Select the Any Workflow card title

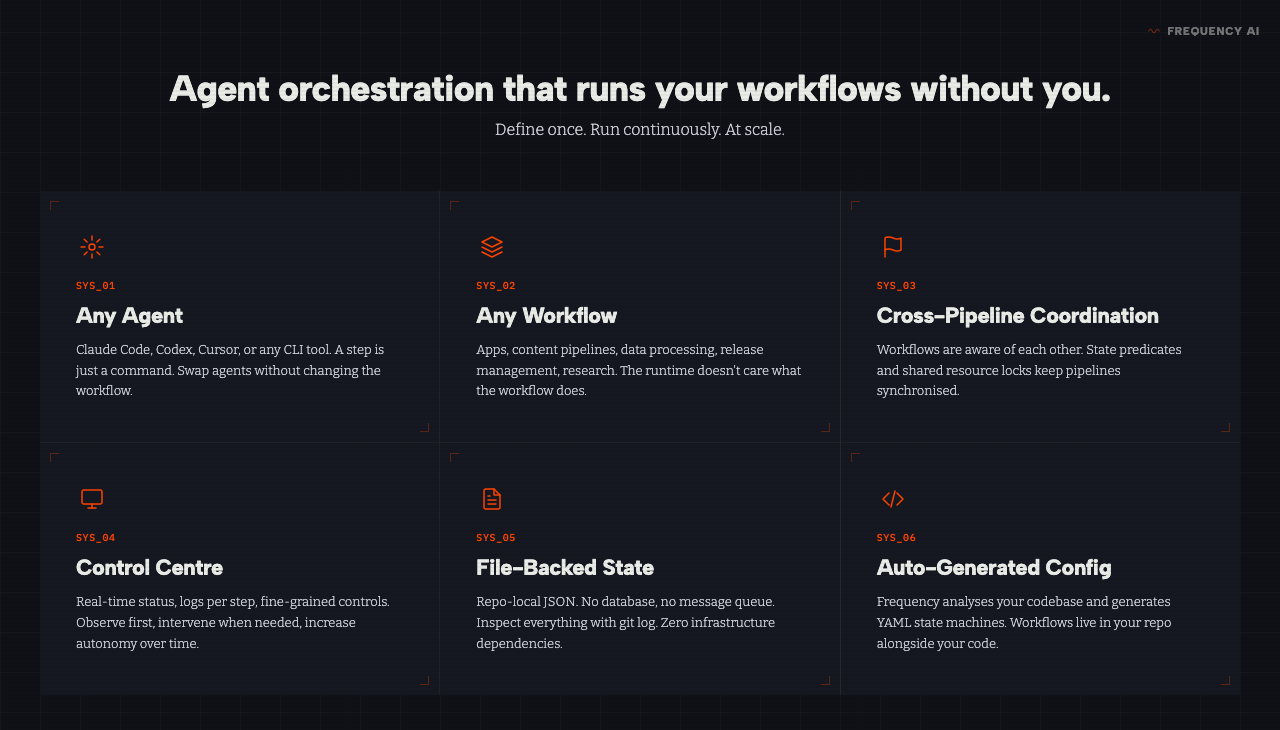(546, 315)
